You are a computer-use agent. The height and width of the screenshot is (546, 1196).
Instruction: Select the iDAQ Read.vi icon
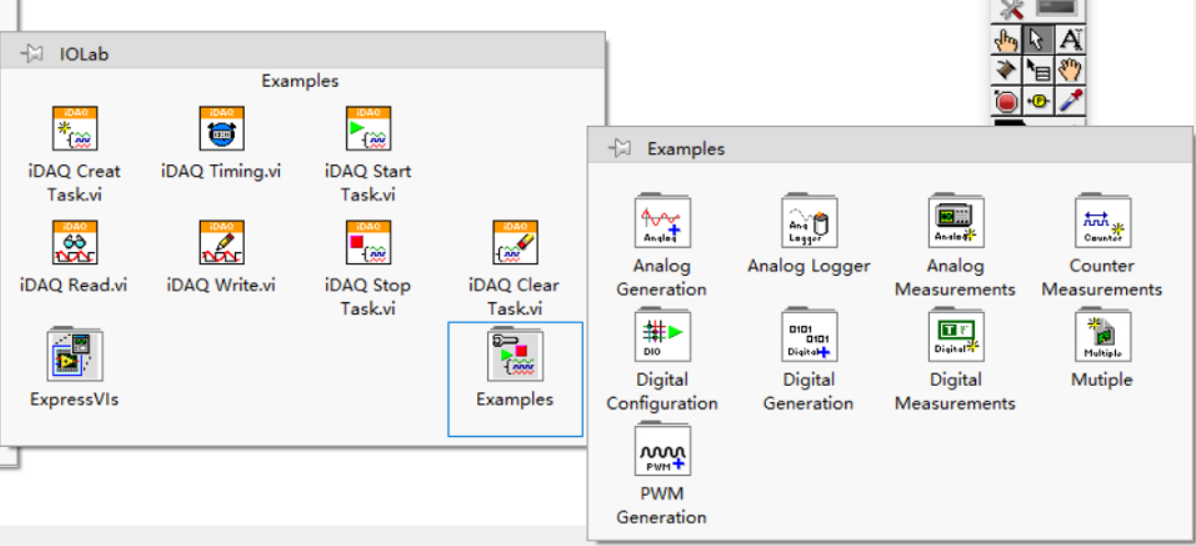tap(75, 242)
